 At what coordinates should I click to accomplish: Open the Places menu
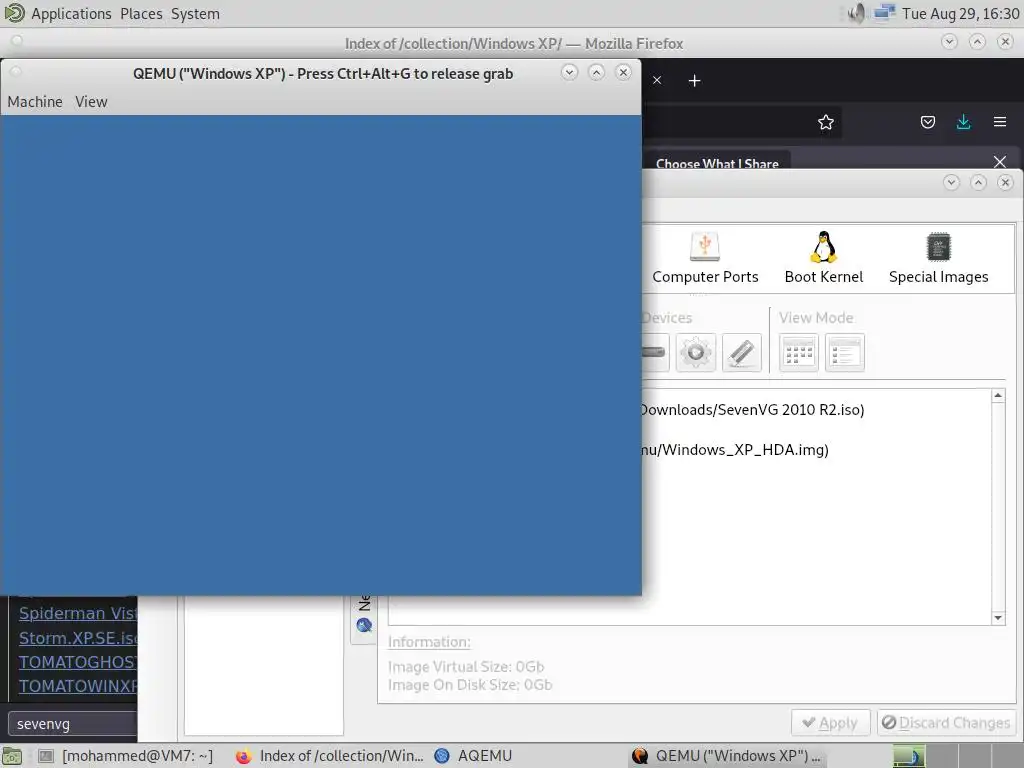(141, 14)
